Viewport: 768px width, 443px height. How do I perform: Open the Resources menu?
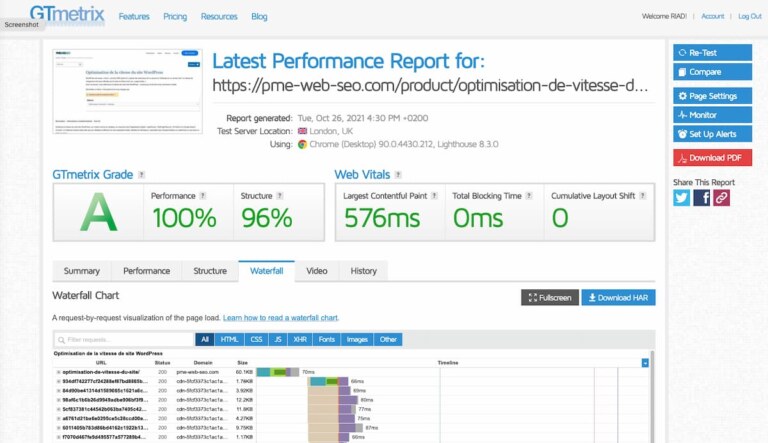[219, 16]
